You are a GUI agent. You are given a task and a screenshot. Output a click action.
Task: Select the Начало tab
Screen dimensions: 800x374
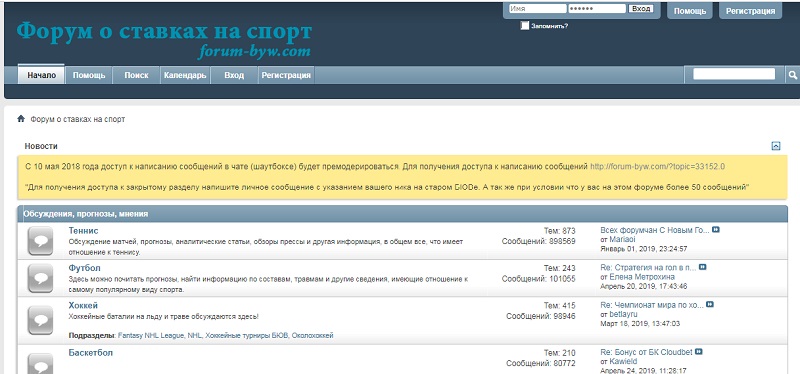[41, 74]
